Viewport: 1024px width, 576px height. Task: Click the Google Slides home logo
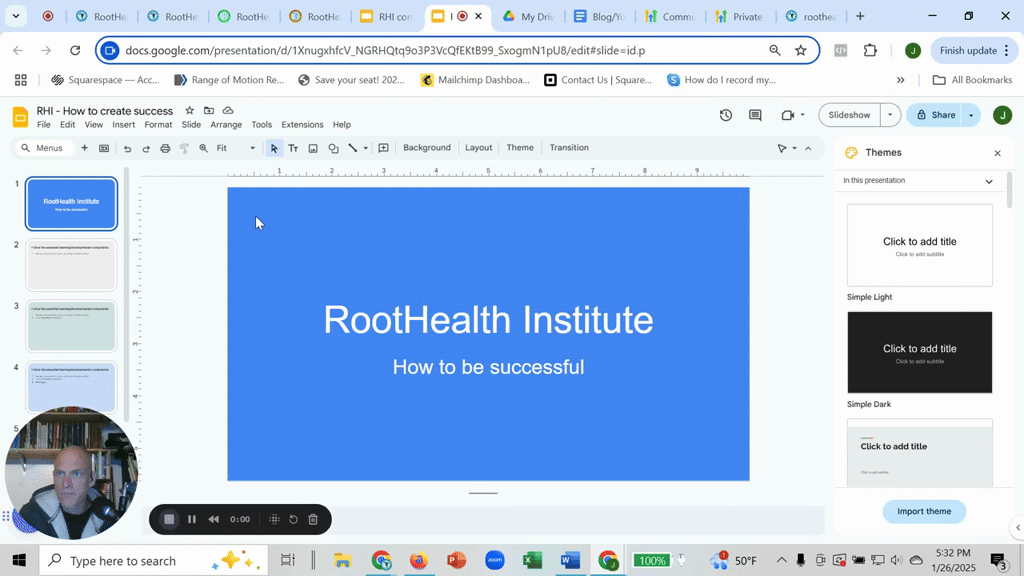pos(20,118)
